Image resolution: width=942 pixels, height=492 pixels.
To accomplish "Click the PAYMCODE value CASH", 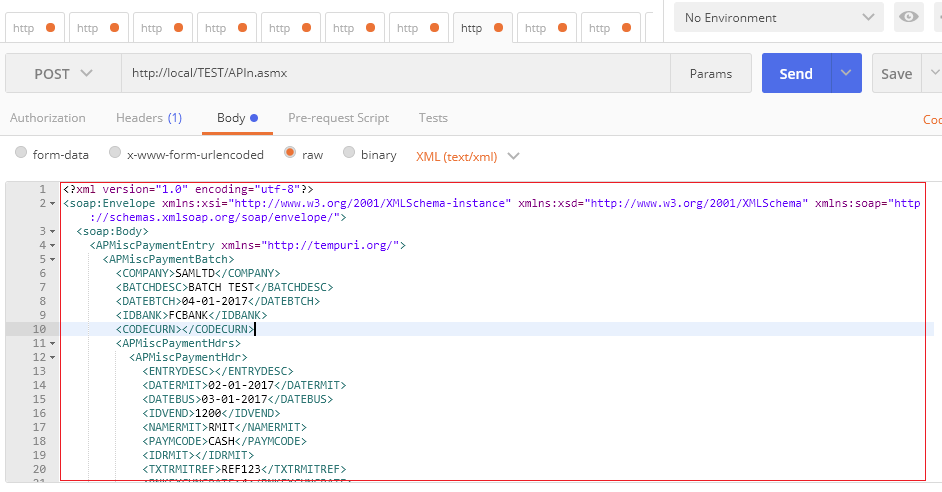I will [x=221, y=441].
